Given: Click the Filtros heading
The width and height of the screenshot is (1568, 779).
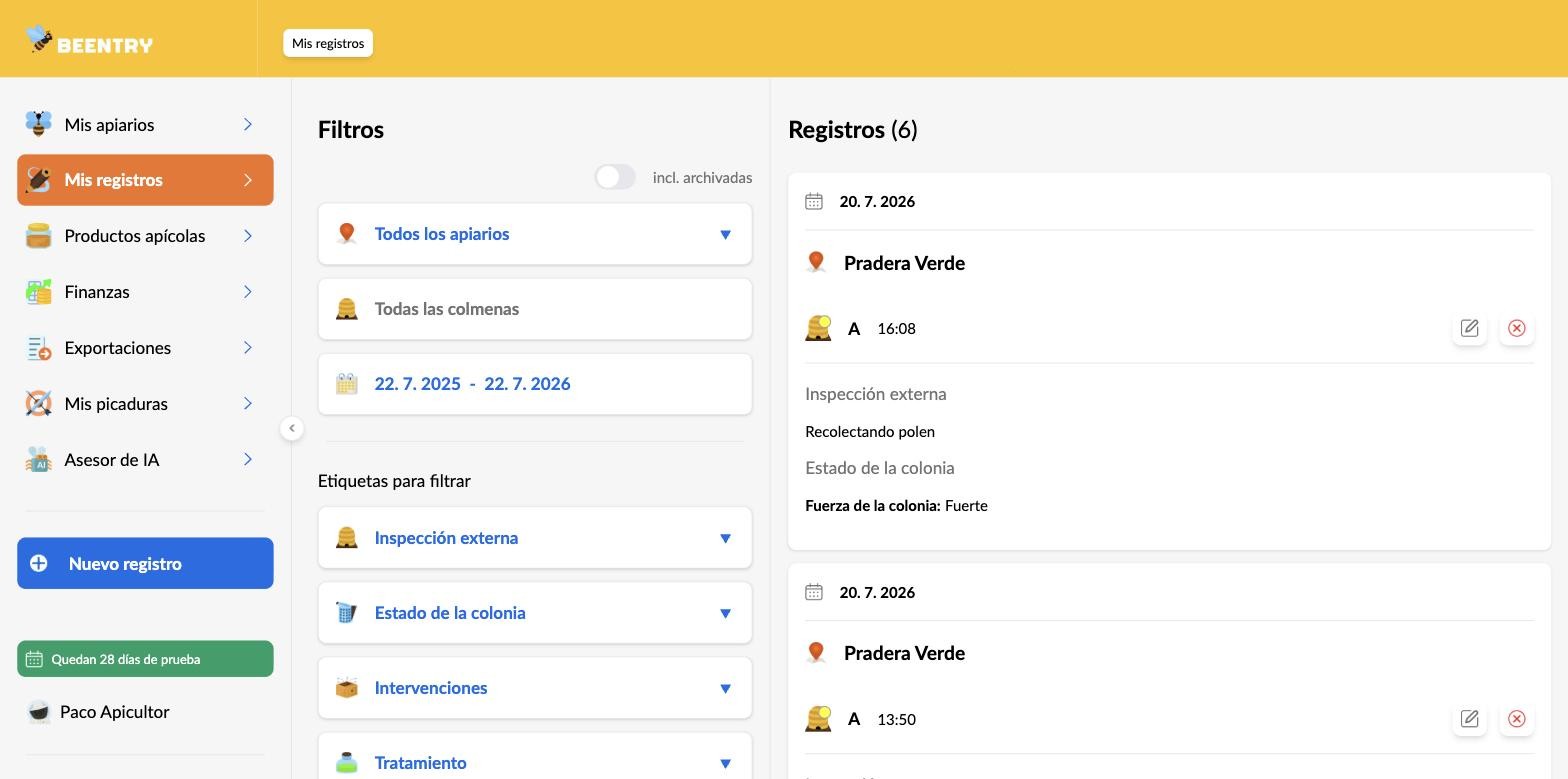Looking at the screenshot, I should [351, 129].
